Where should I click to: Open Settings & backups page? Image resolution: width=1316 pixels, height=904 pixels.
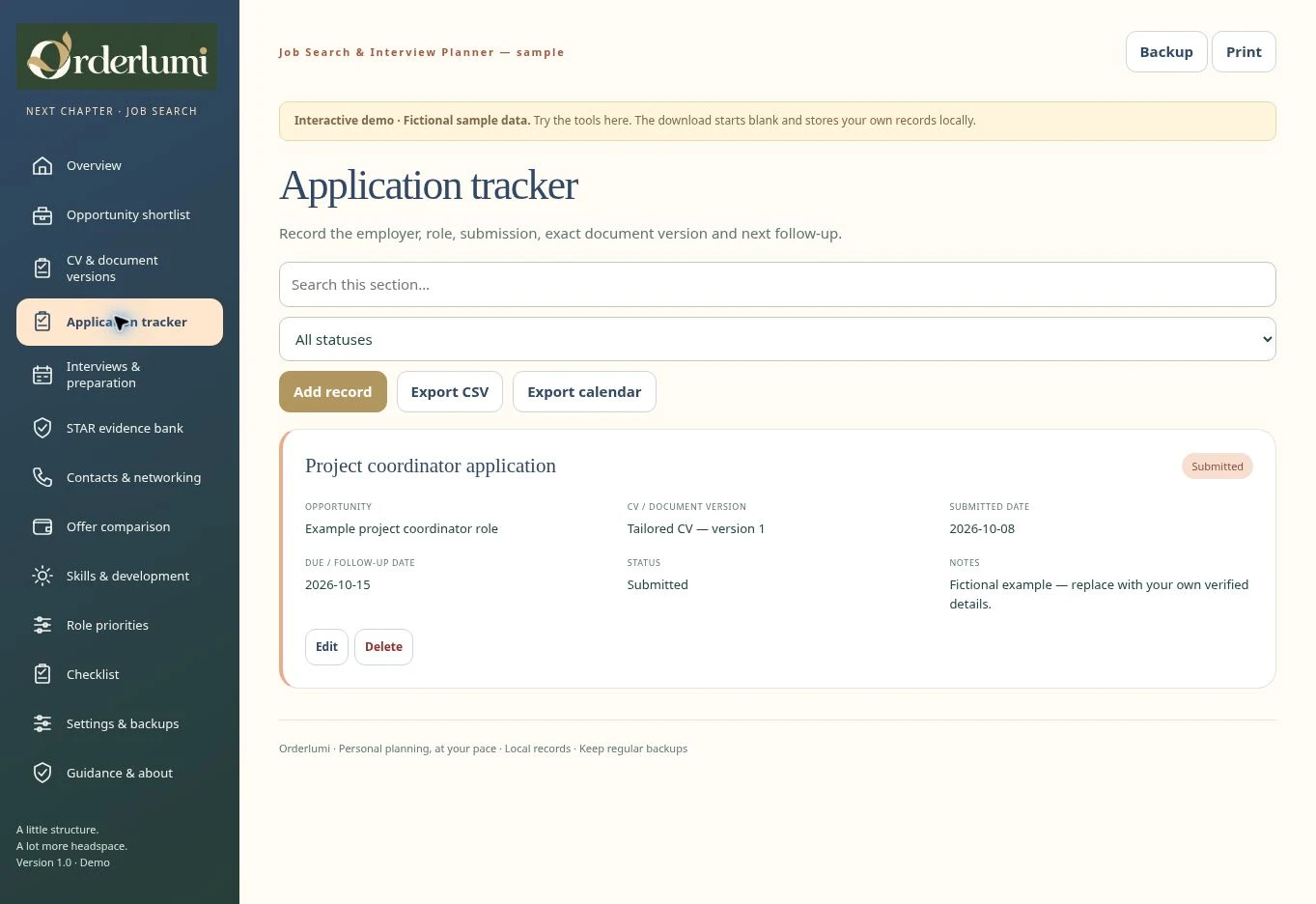click(x=120, y=723)
